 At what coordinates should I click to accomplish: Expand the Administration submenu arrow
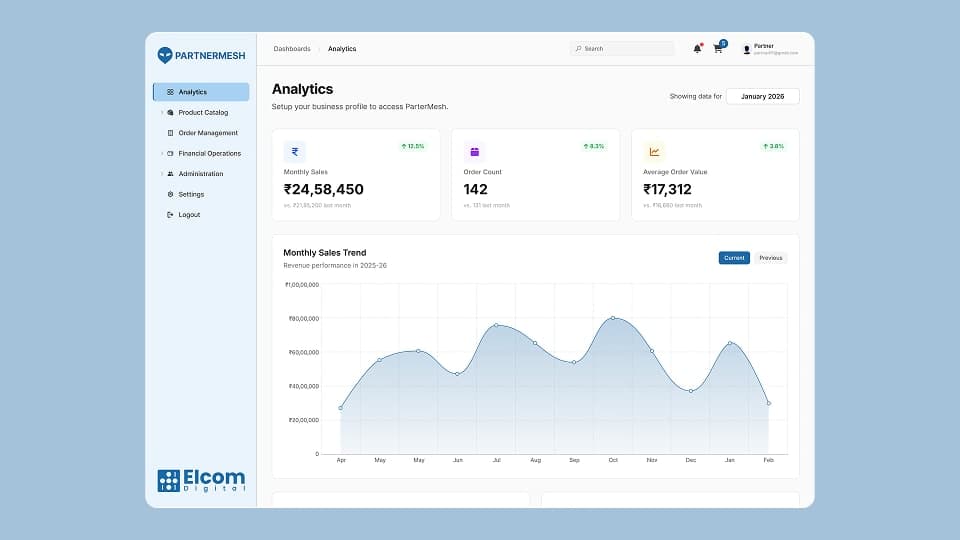[x=161, y=174]
